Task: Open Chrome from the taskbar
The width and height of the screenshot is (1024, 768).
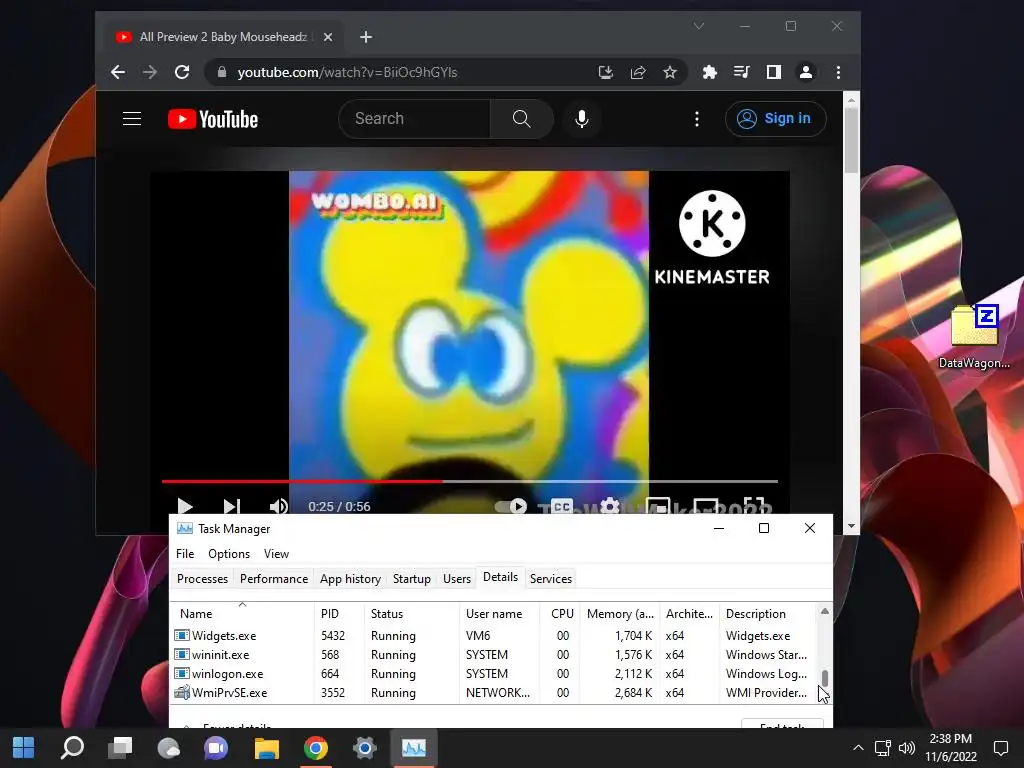Action: pyautogui.click(x=315, y=748)
